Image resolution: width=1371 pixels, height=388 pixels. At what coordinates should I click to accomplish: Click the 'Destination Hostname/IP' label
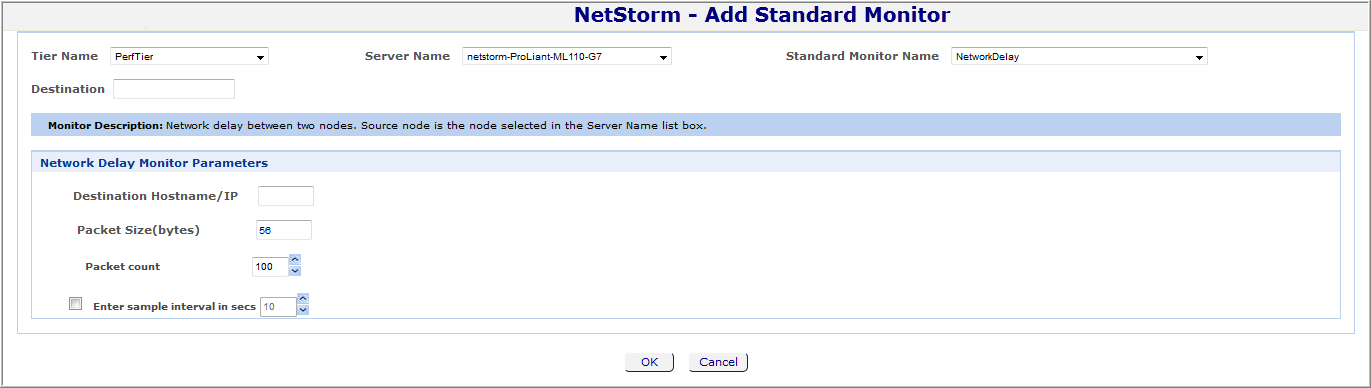coord(156,196)
